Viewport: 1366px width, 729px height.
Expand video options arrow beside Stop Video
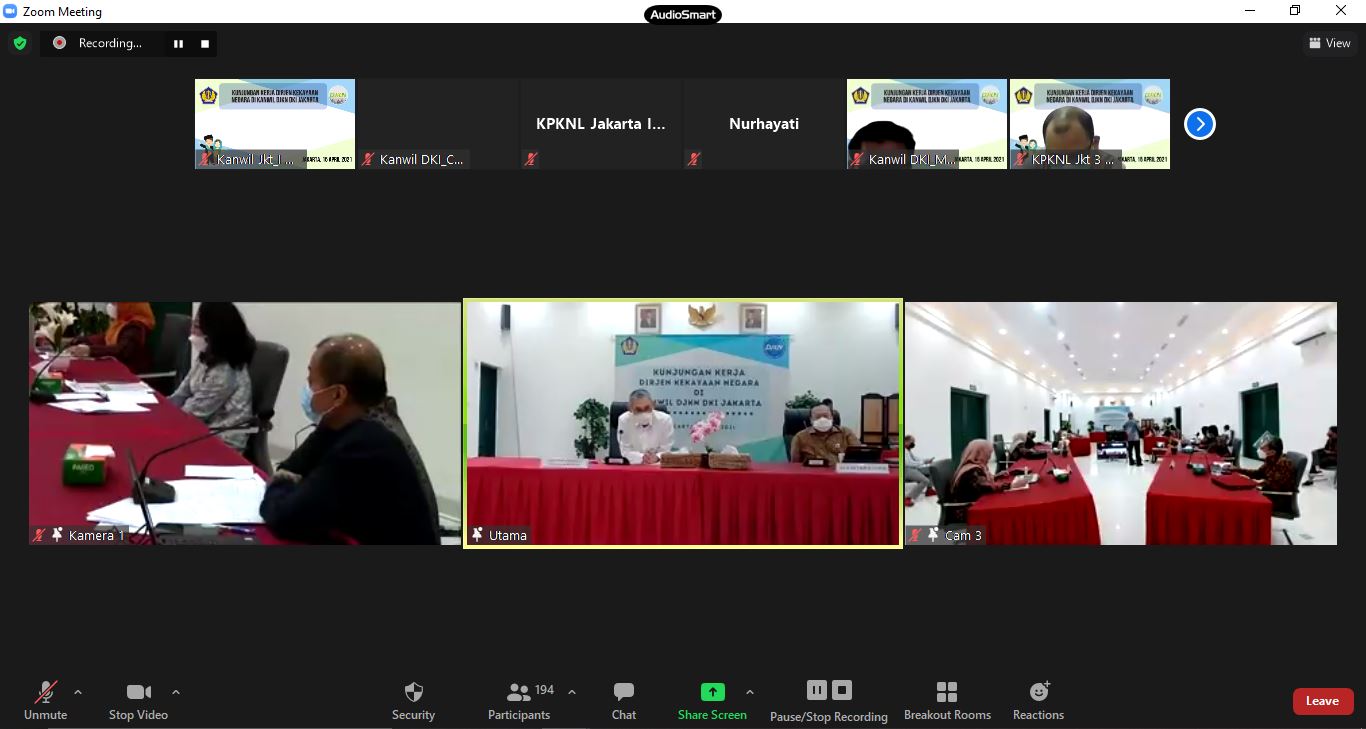(176, 692)
